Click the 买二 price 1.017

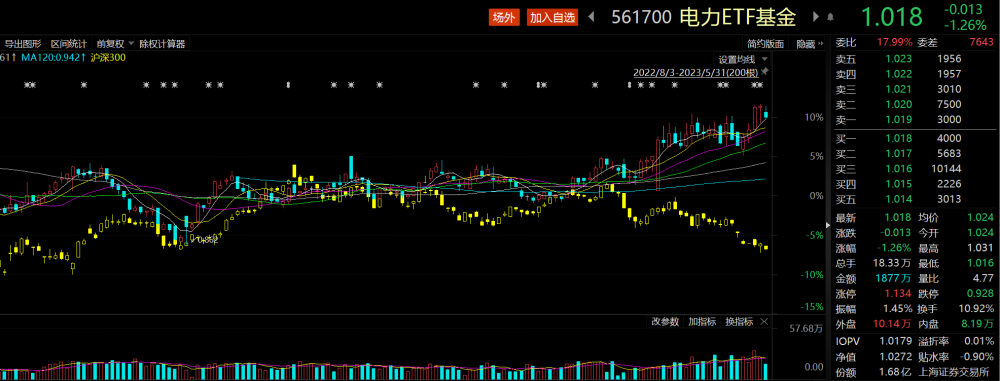coord(898,154)
